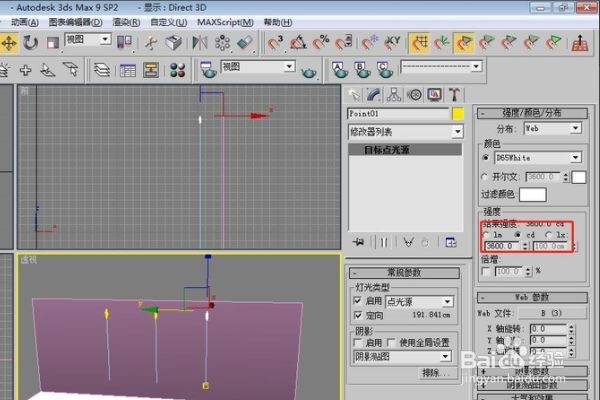This screenshot has height=400, width=600.
Task: Click the Schematic View icon
Action: 150,70
